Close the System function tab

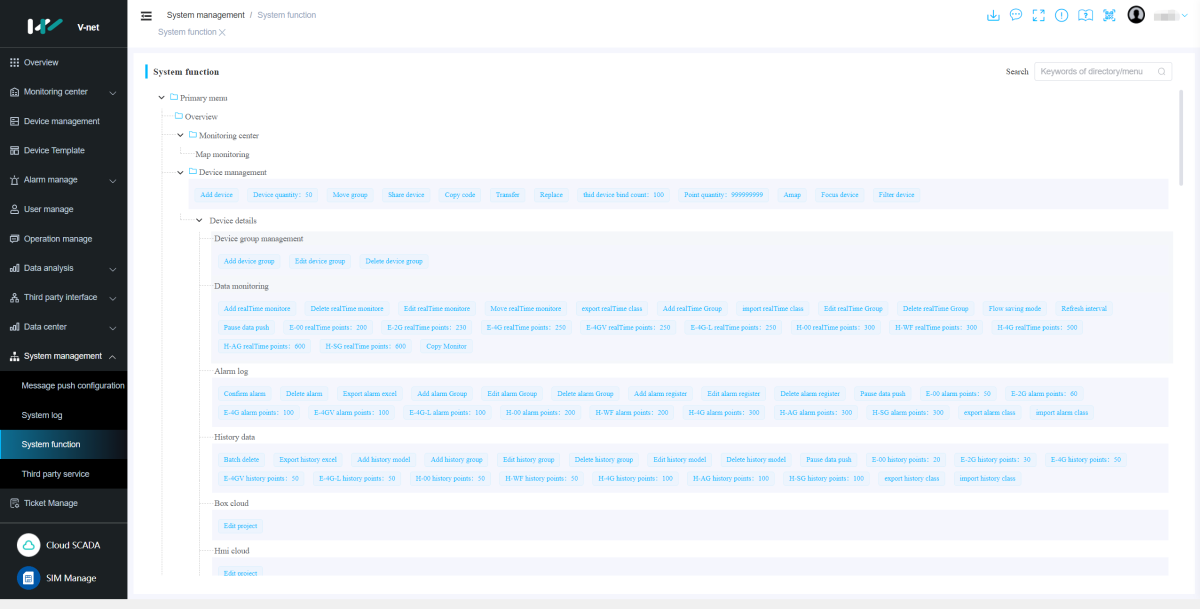pyautogui.click(x=223, y=32)
